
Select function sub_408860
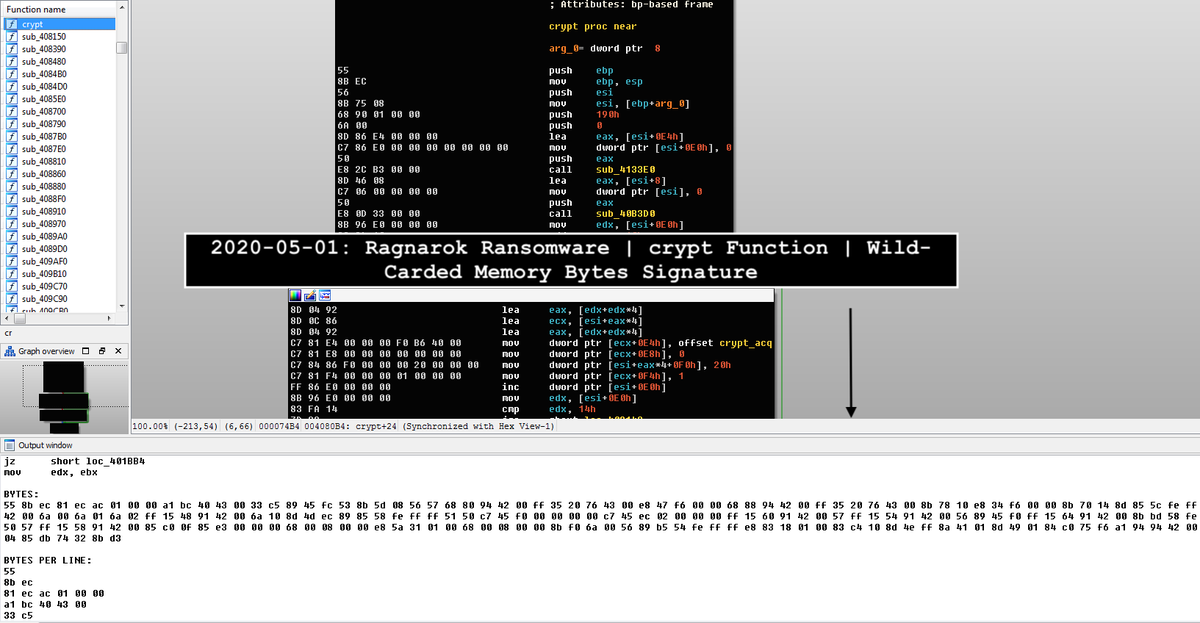[x=60, y=174]
